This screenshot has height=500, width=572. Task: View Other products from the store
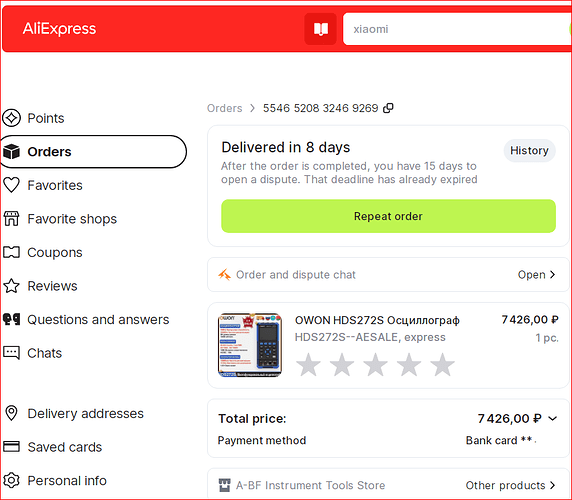(x=510, y=485)
